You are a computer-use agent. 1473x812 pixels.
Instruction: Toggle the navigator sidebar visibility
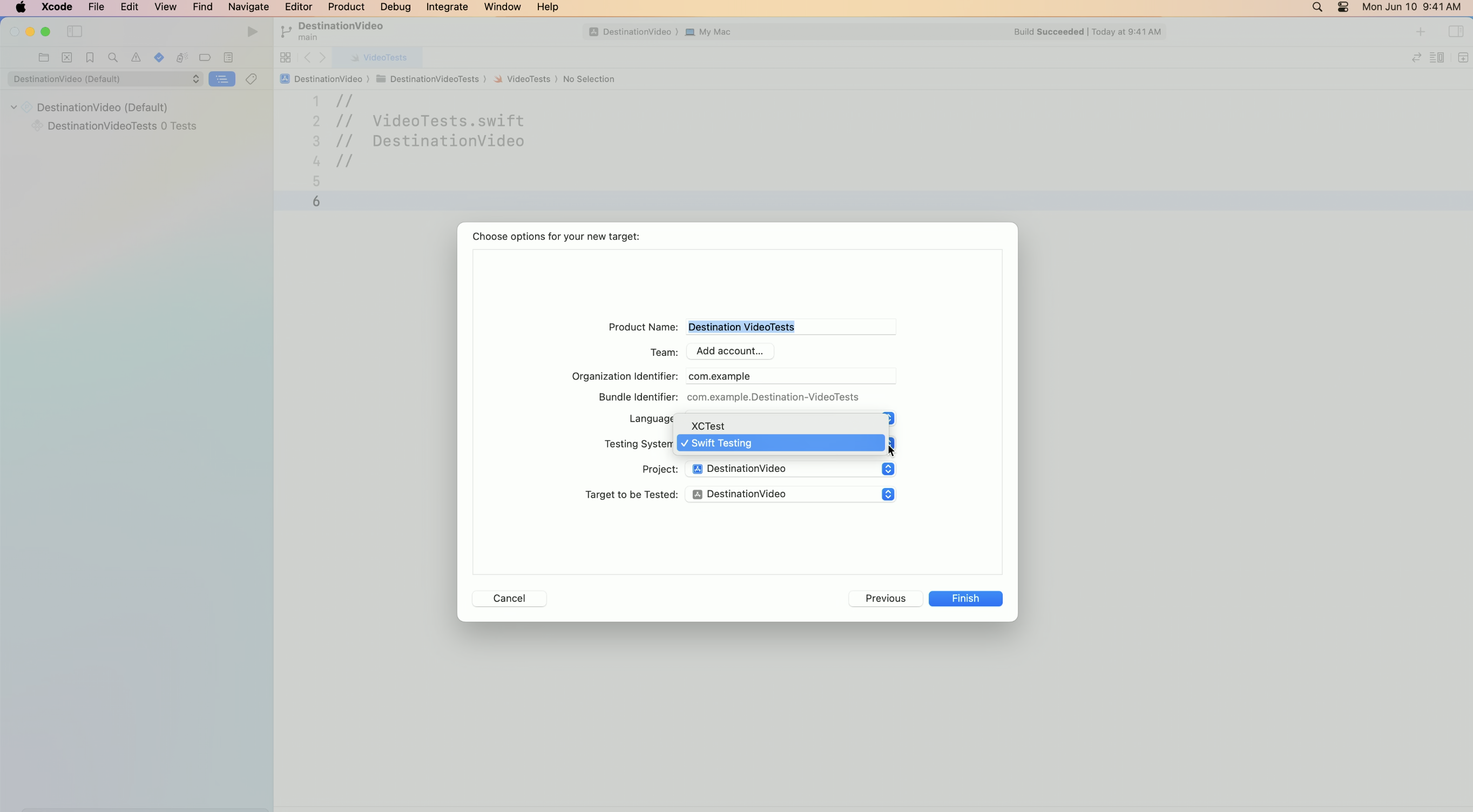point(75,31)
